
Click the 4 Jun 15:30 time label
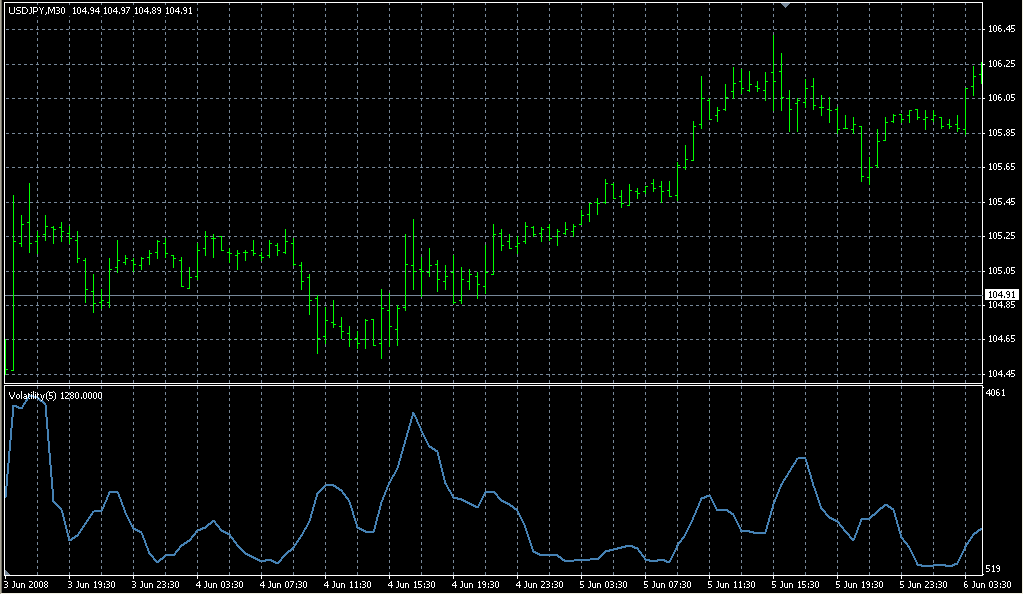coord(411,585)
